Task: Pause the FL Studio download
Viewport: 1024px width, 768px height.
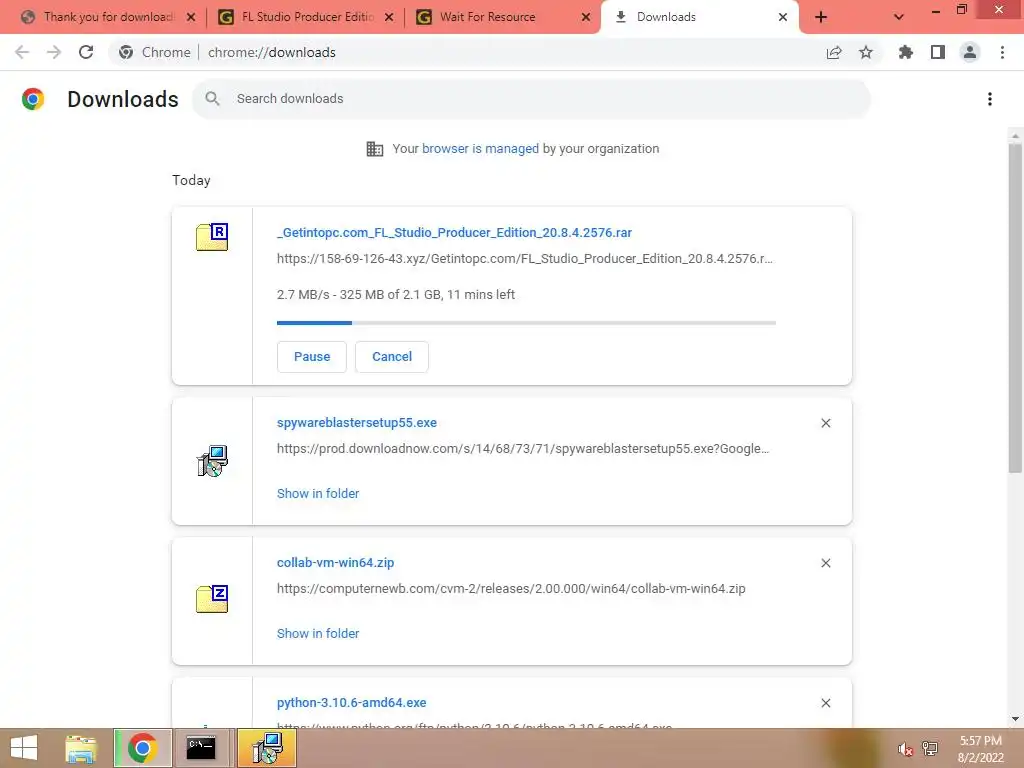Action: (312, 357)
